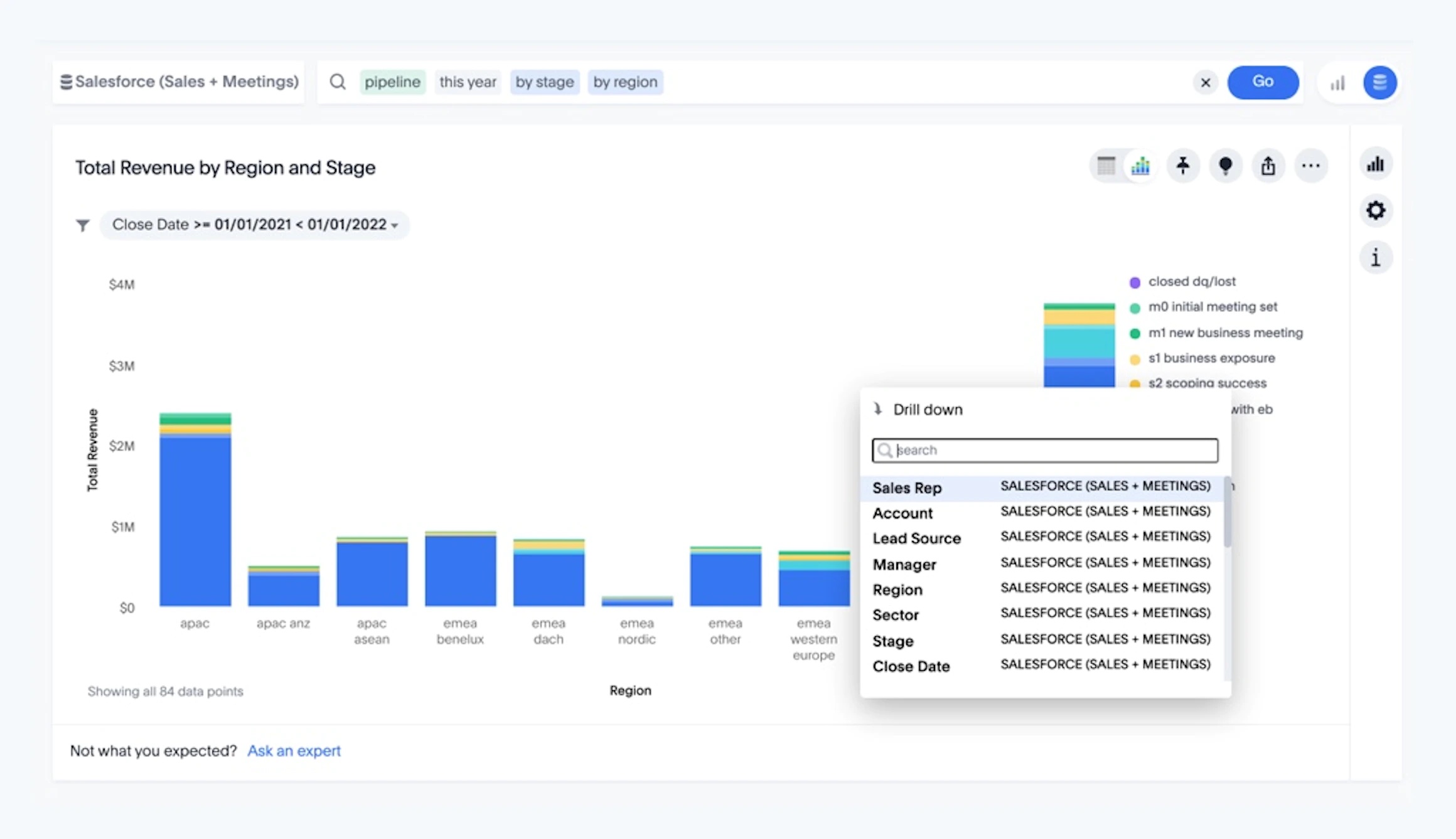Click the share answer icon

pos(1268,166)
